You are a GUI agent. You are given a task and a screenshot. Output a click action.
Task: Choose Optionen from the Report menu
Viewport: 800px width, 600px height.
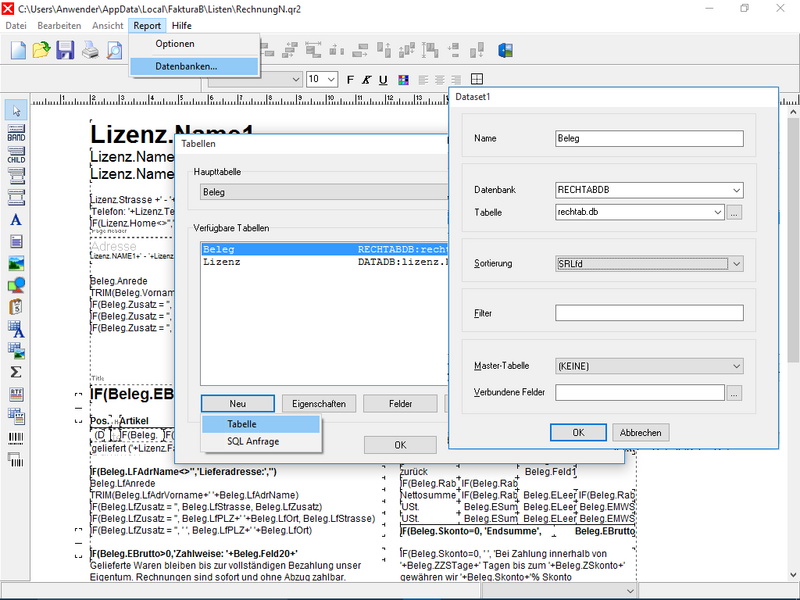click(175, 44)
